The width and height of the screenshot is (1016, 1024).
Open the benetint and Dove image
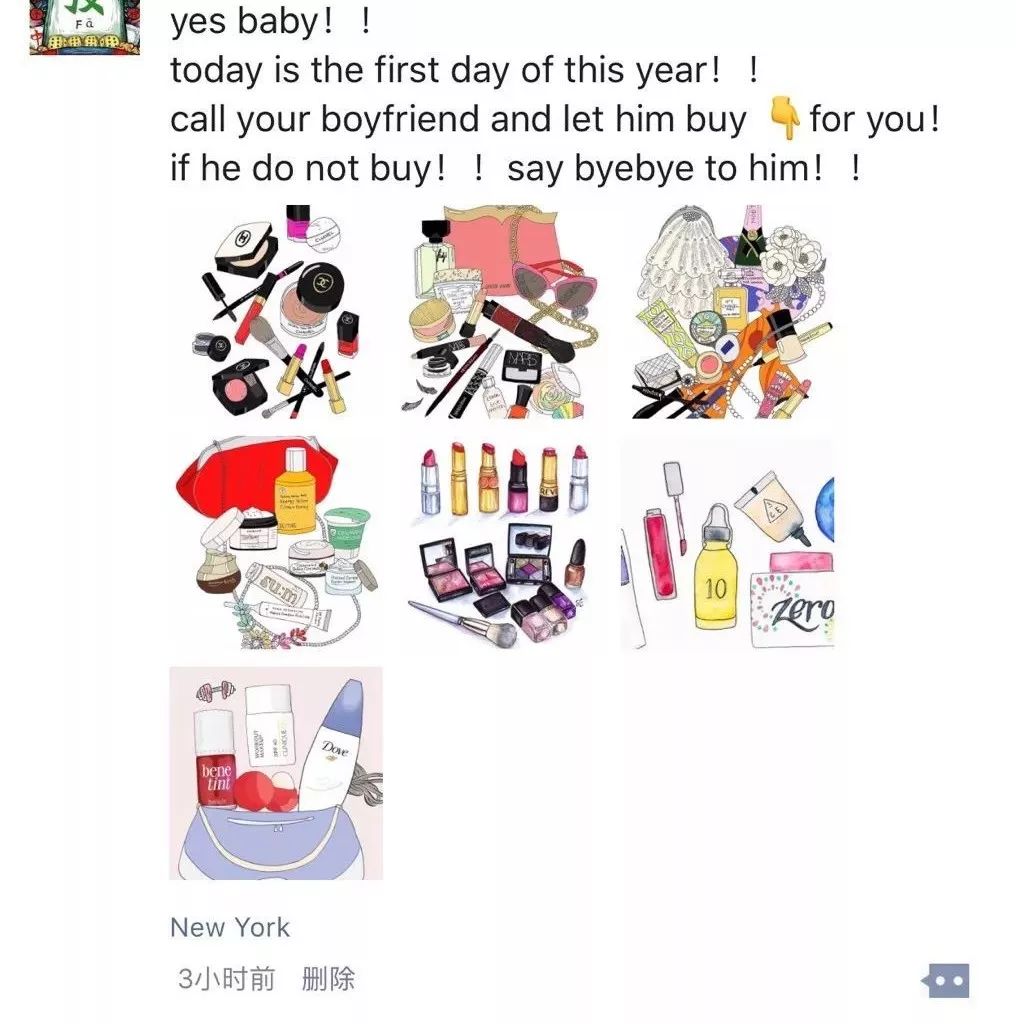[276, 773]
